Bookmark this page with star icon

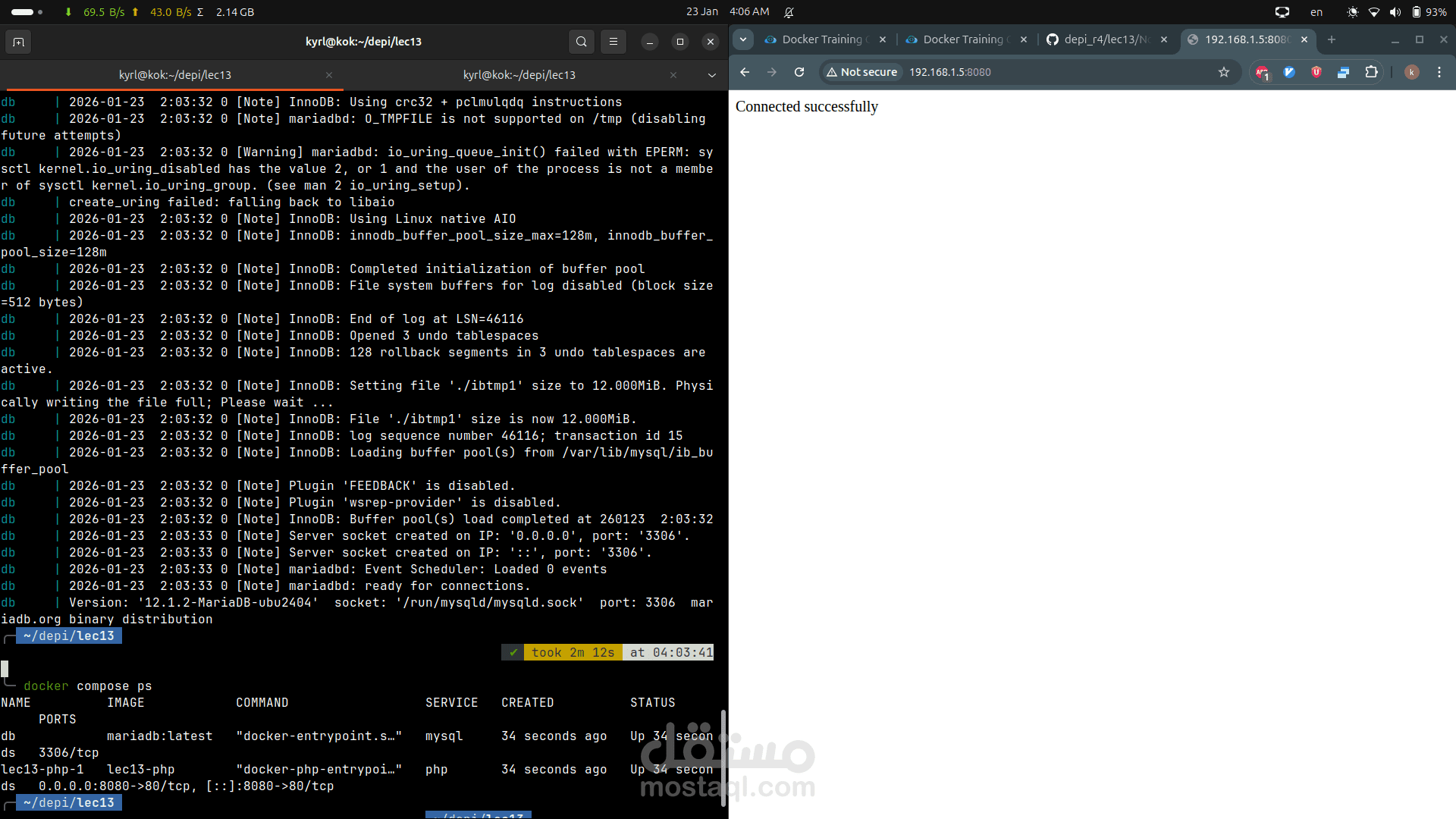click(x=1223, y=72)
